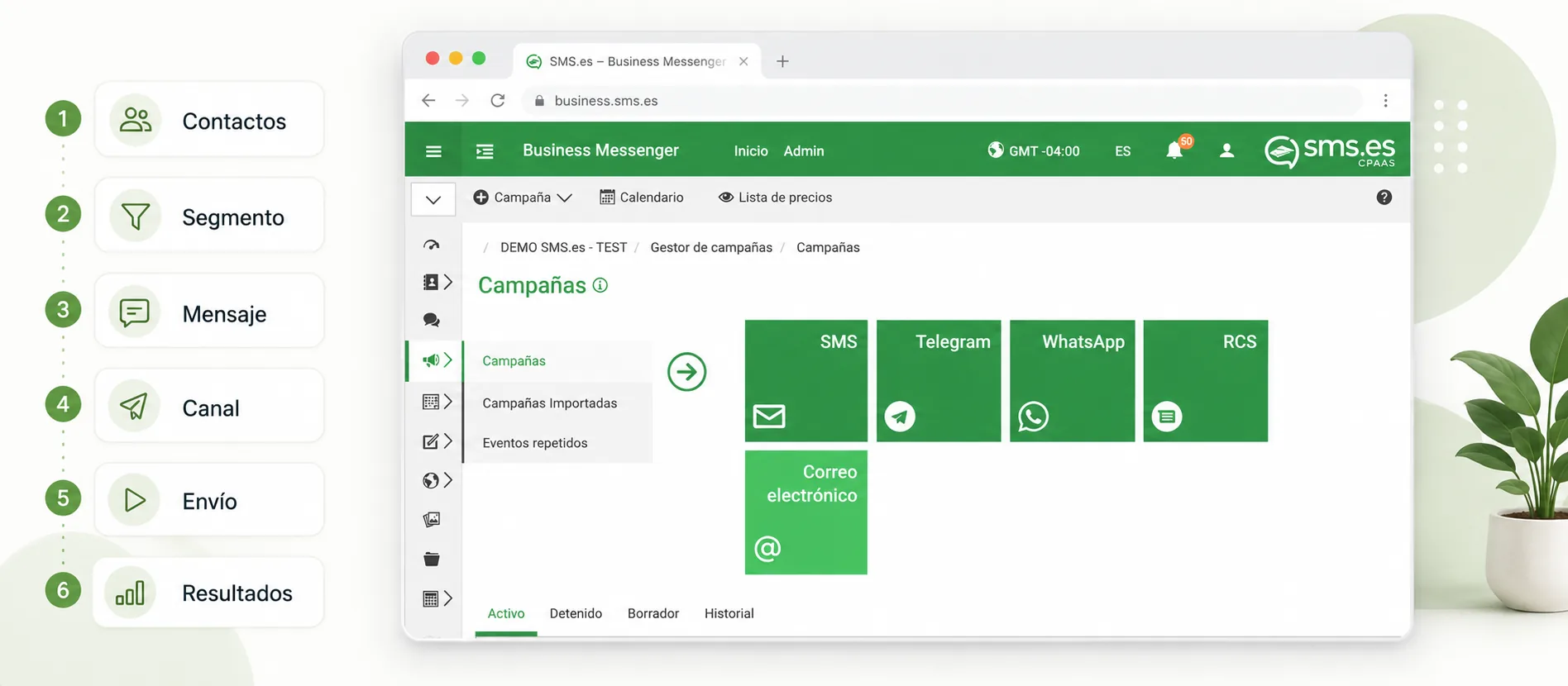1568x686 pixels.
Task: Click the sms.es CPAAS logo
Action: pyautogui.click(x=1330, y=151)
